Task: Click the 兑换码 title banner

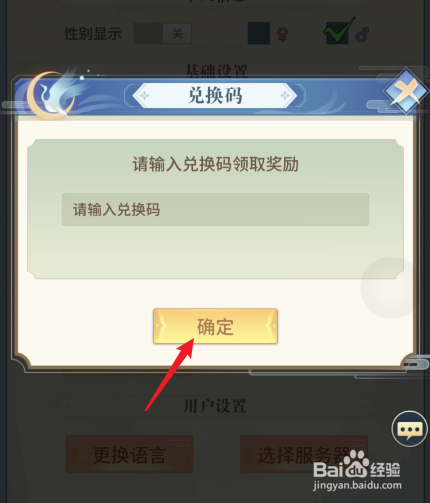Action: 215,96
